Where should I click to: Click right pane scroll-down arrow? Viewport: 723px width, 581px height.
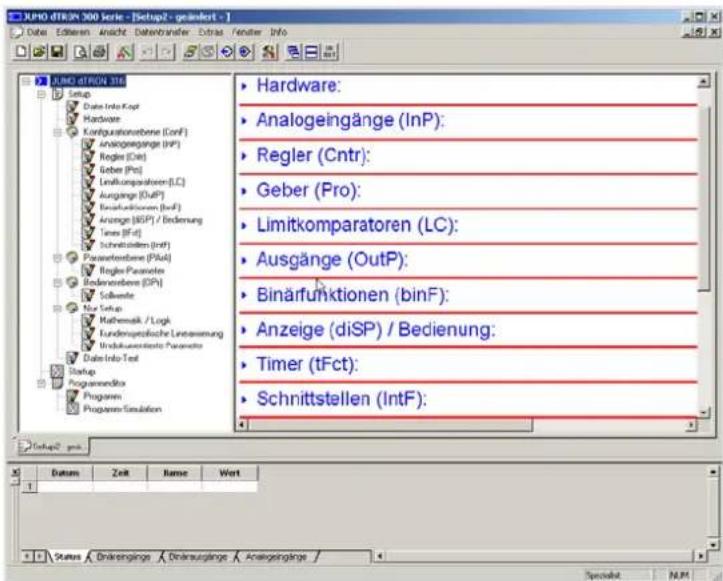click(704, 412)
